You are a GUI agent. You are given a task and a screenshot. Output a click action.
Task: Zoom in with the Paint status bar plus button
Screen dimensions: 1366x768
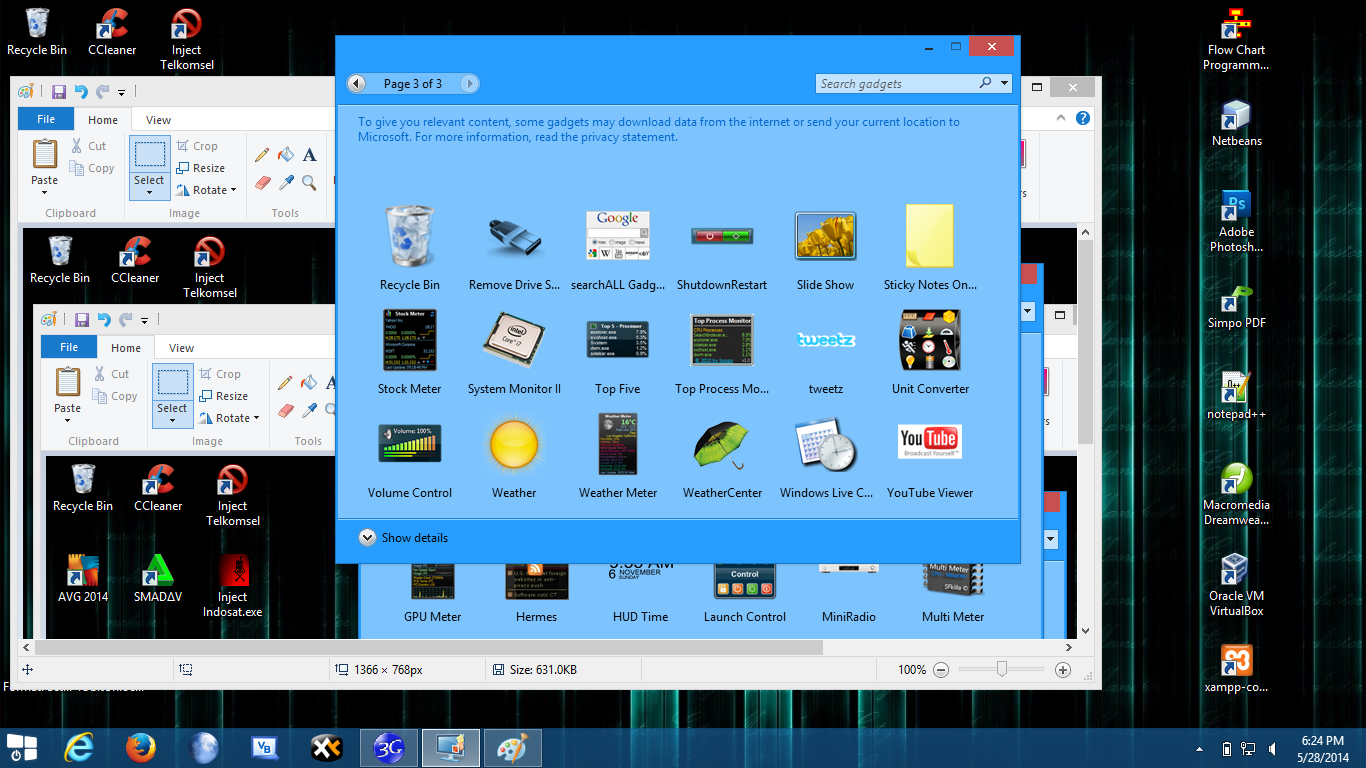[1063, 670]
